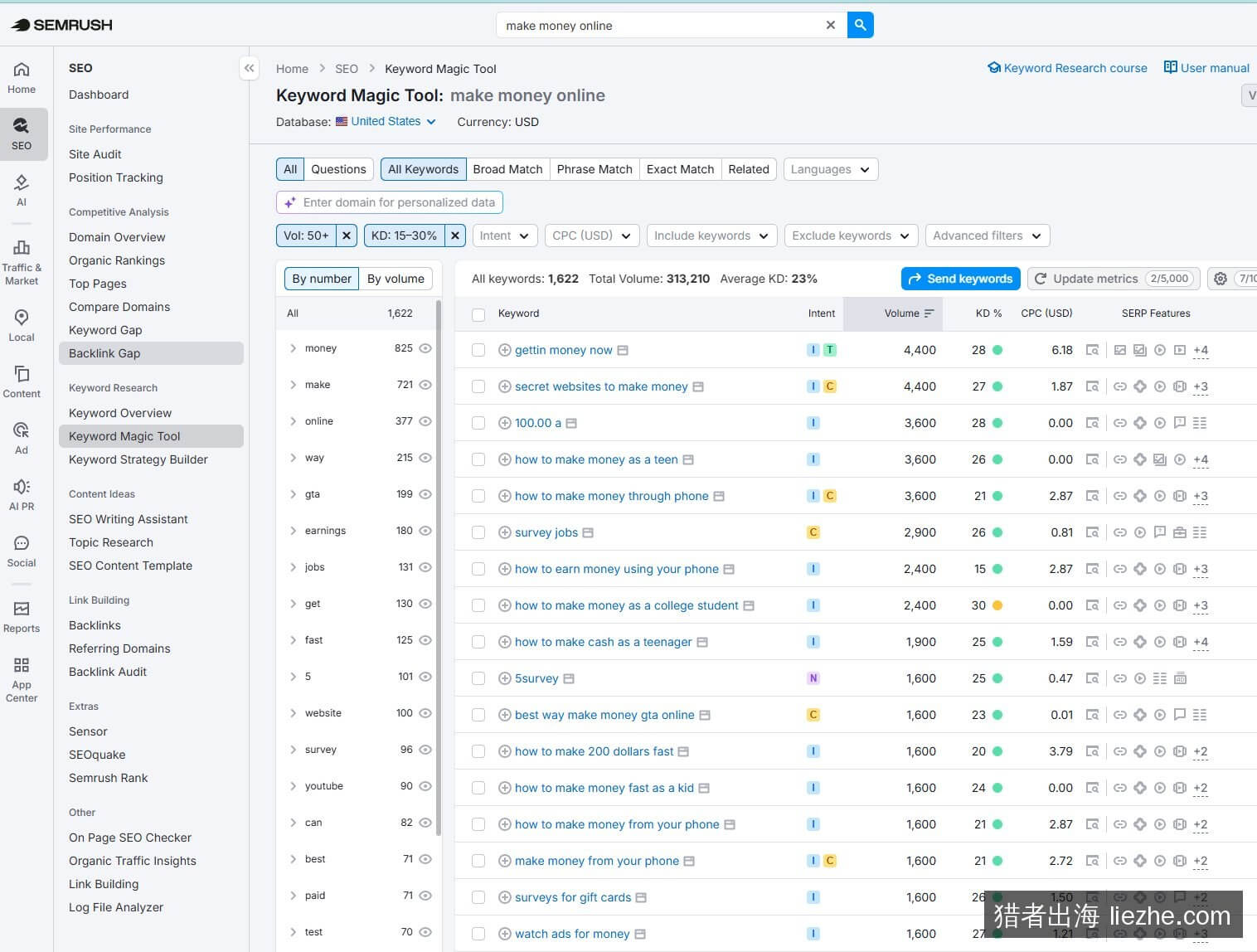1257x952 pixels.
Task: Add 'survey jobs' keyword with plus icon
Action: [x=504, y=532]
